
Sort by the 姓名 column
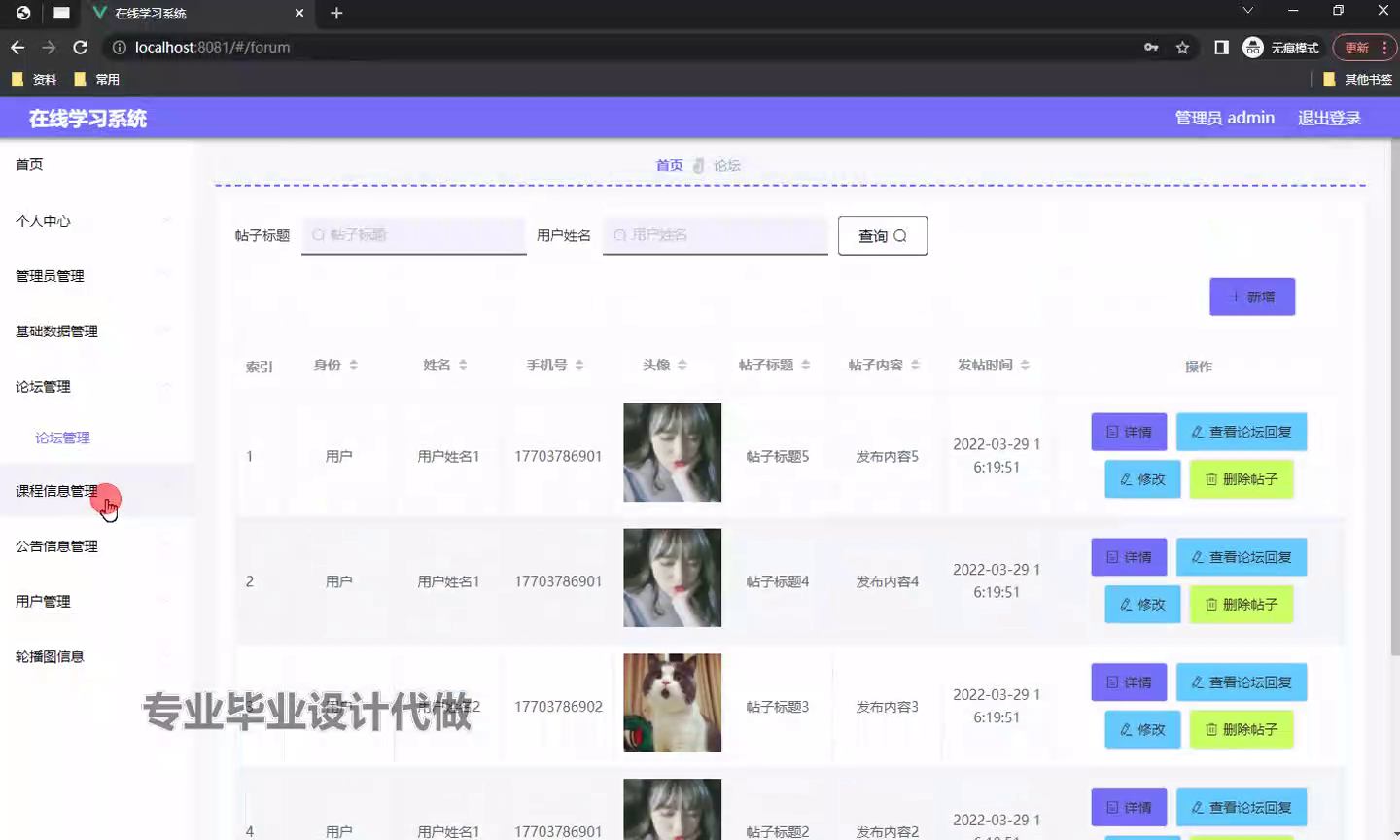(x=463, y=365)
